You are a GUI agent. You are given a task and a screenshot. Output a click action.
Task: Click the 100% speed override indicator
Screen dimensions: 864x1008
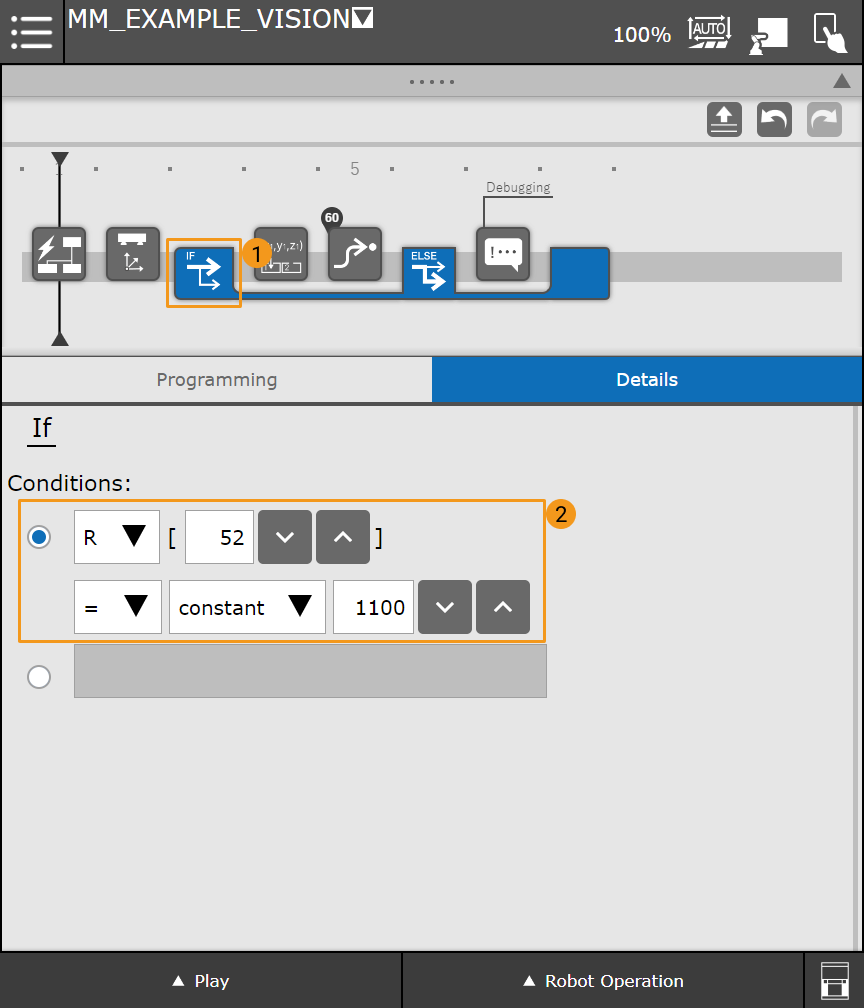pos(642,34)
